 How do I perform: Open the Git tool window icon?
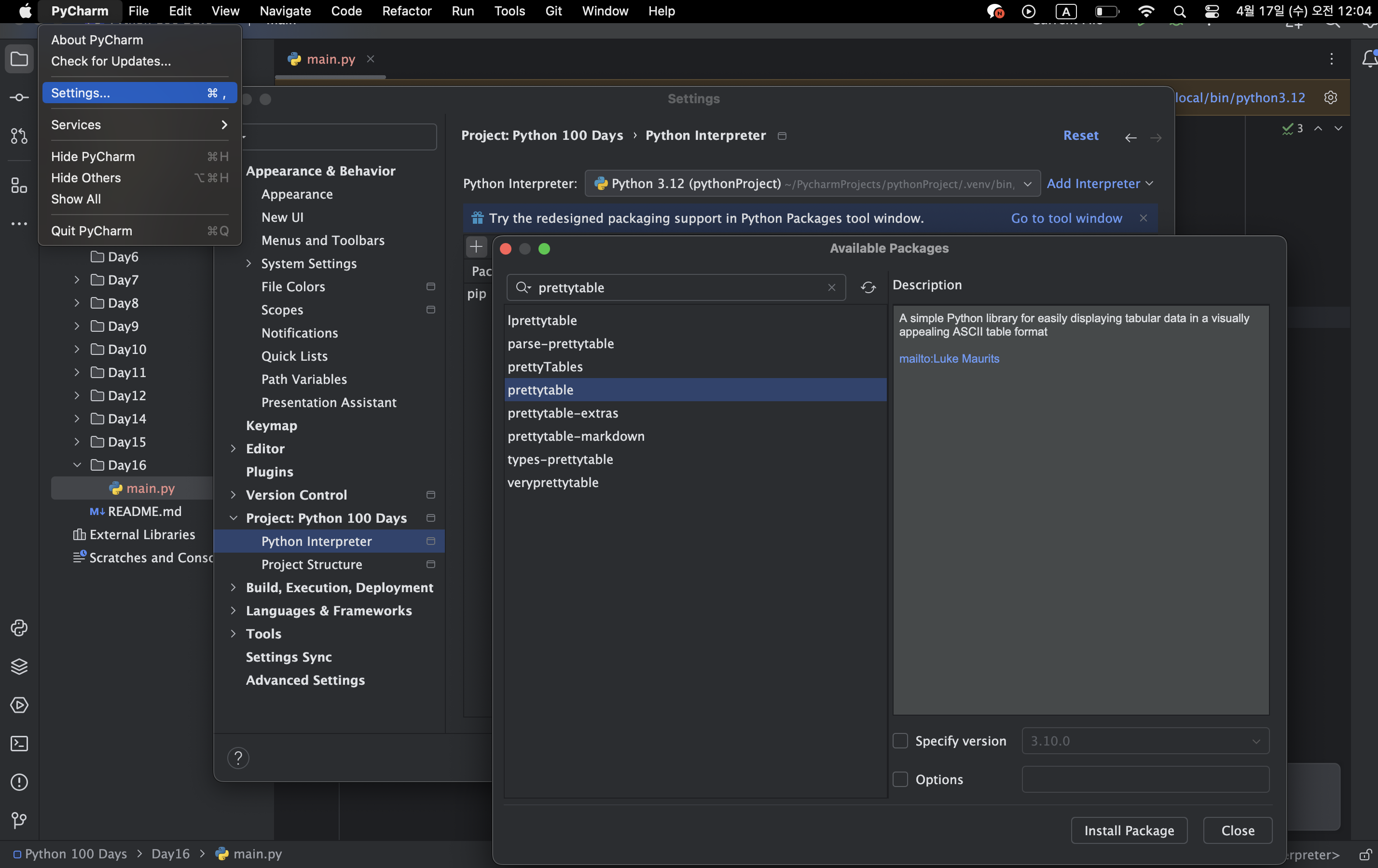(19, 821)
